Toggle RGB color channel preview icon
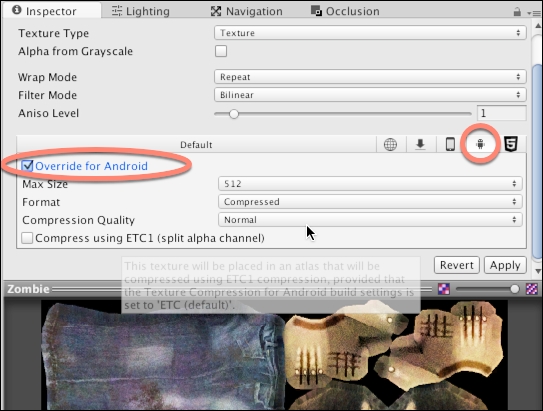543x411 pixels. (x=444, y=289)
